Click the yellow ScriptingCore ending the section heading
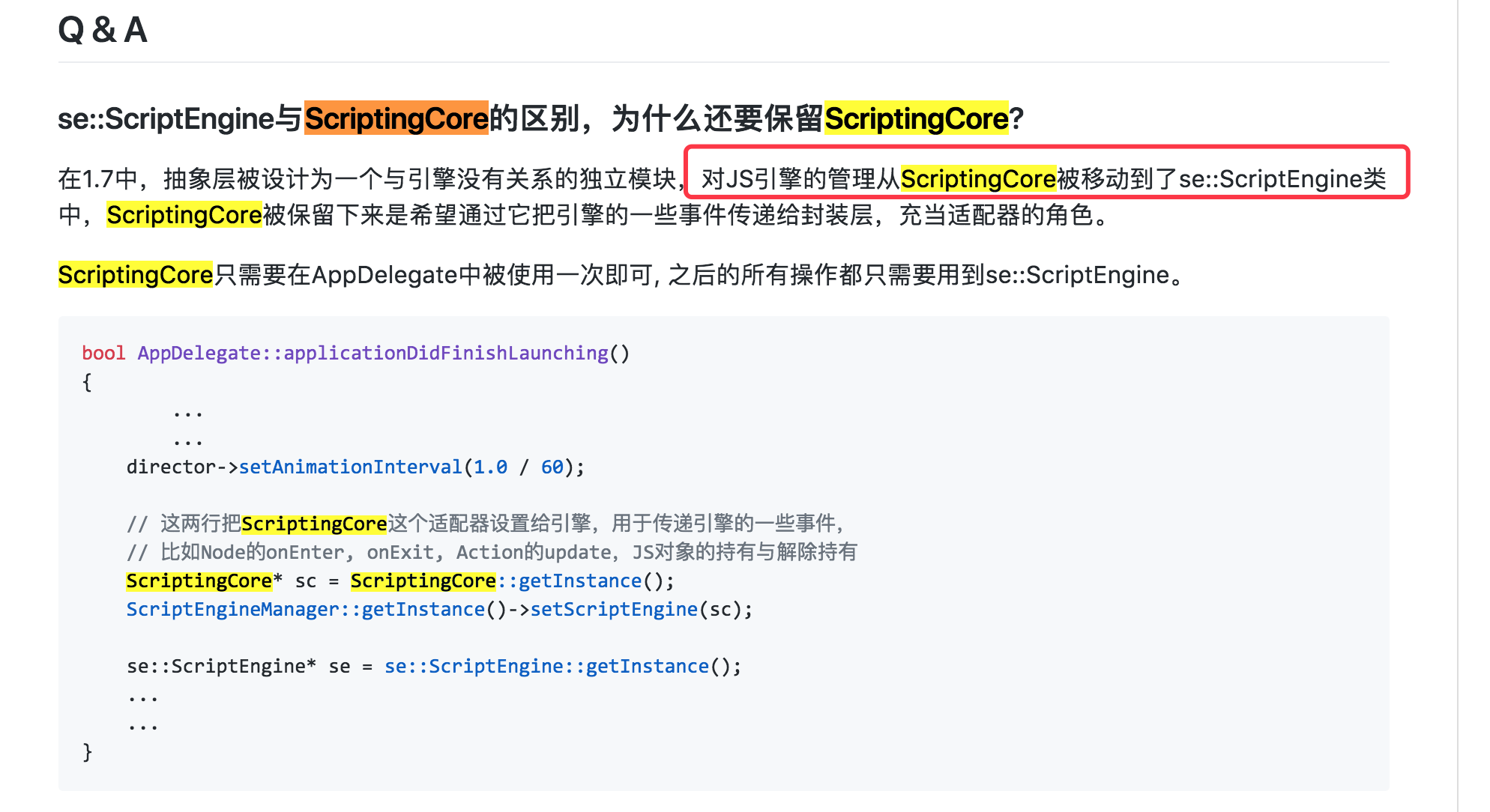 coord(916,118)
